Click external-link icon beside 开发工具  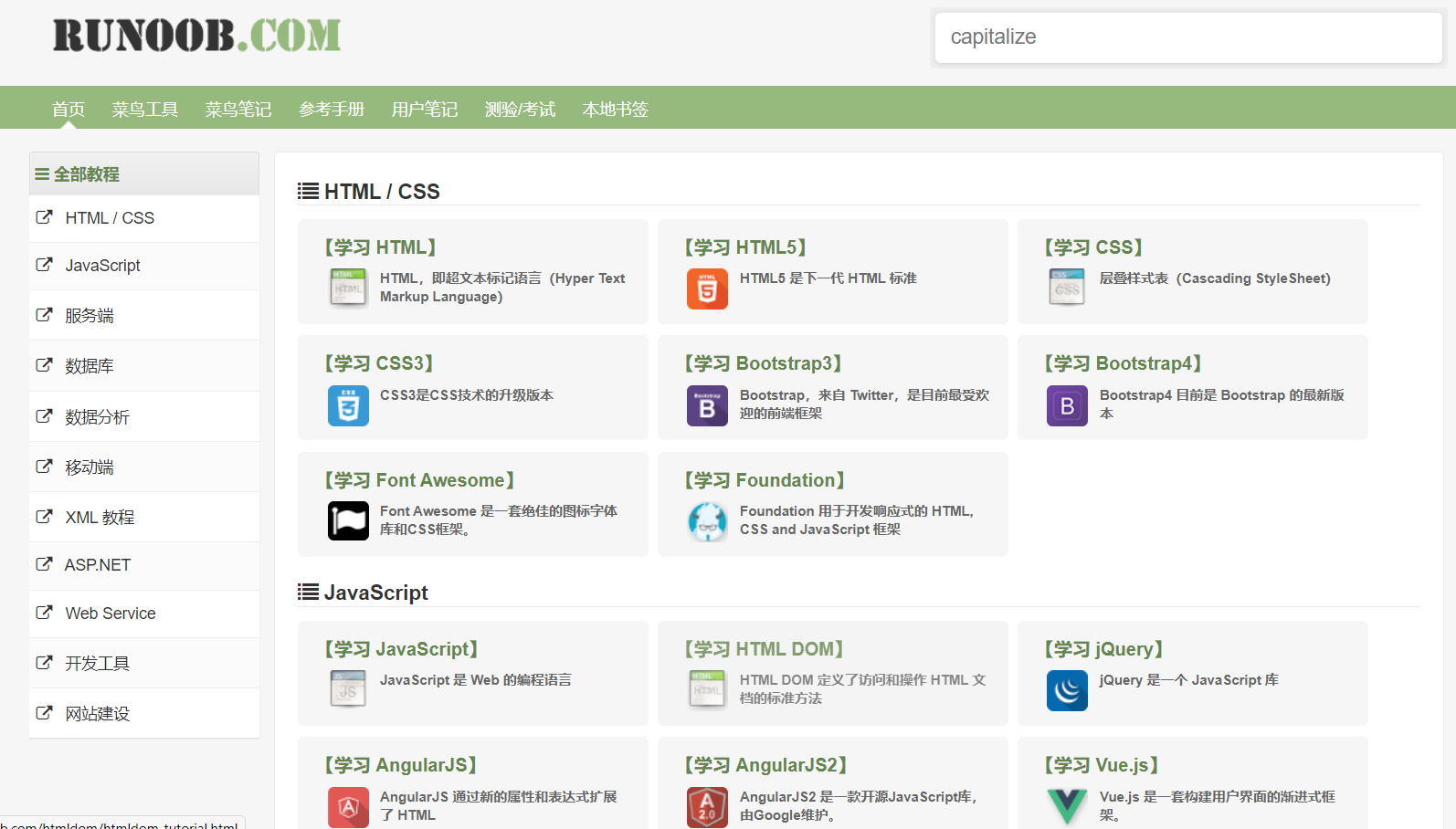(44, 663)
